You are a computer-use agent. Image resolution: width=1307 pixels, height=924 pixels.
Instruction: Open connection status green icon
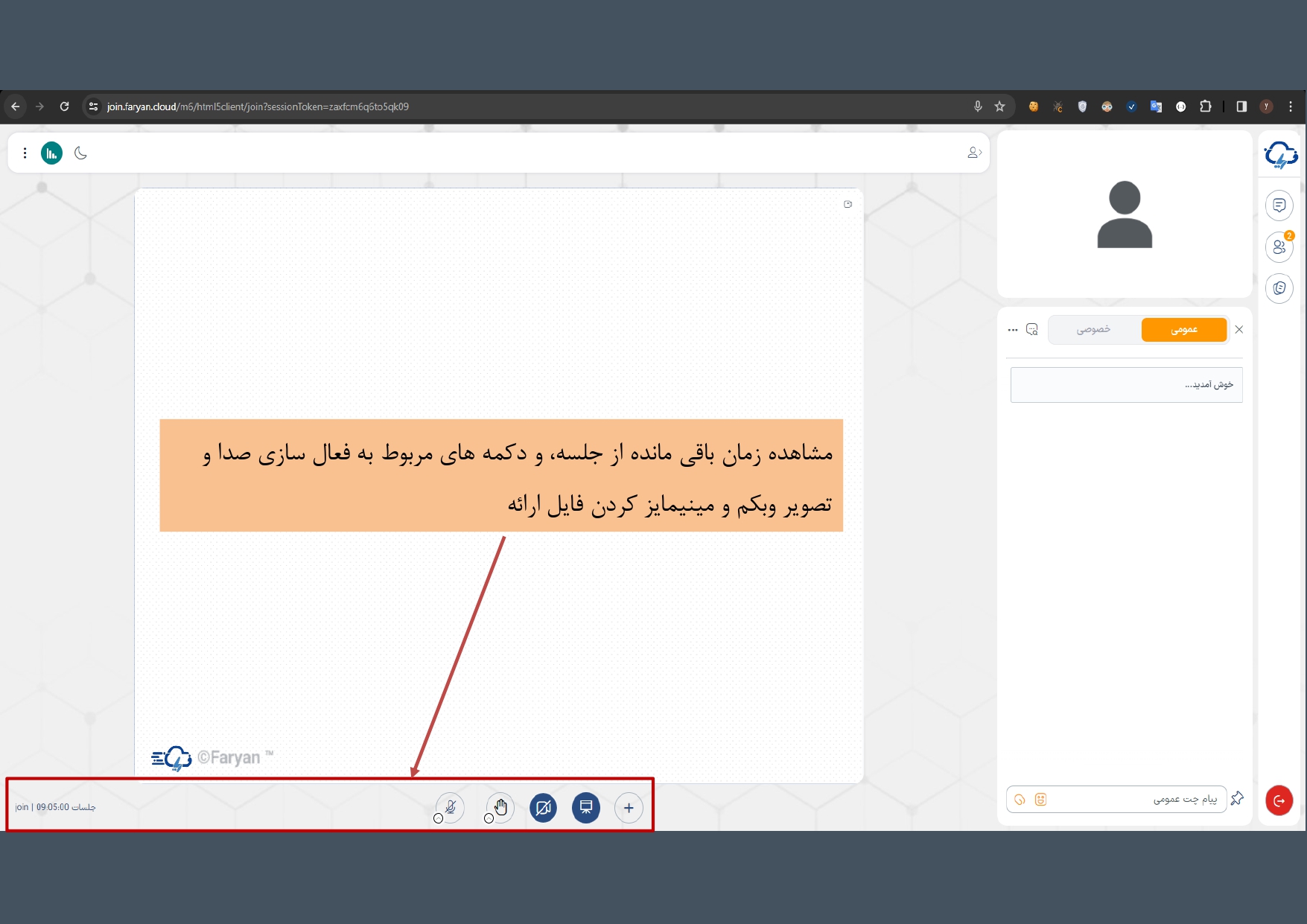tap(51, 153)
